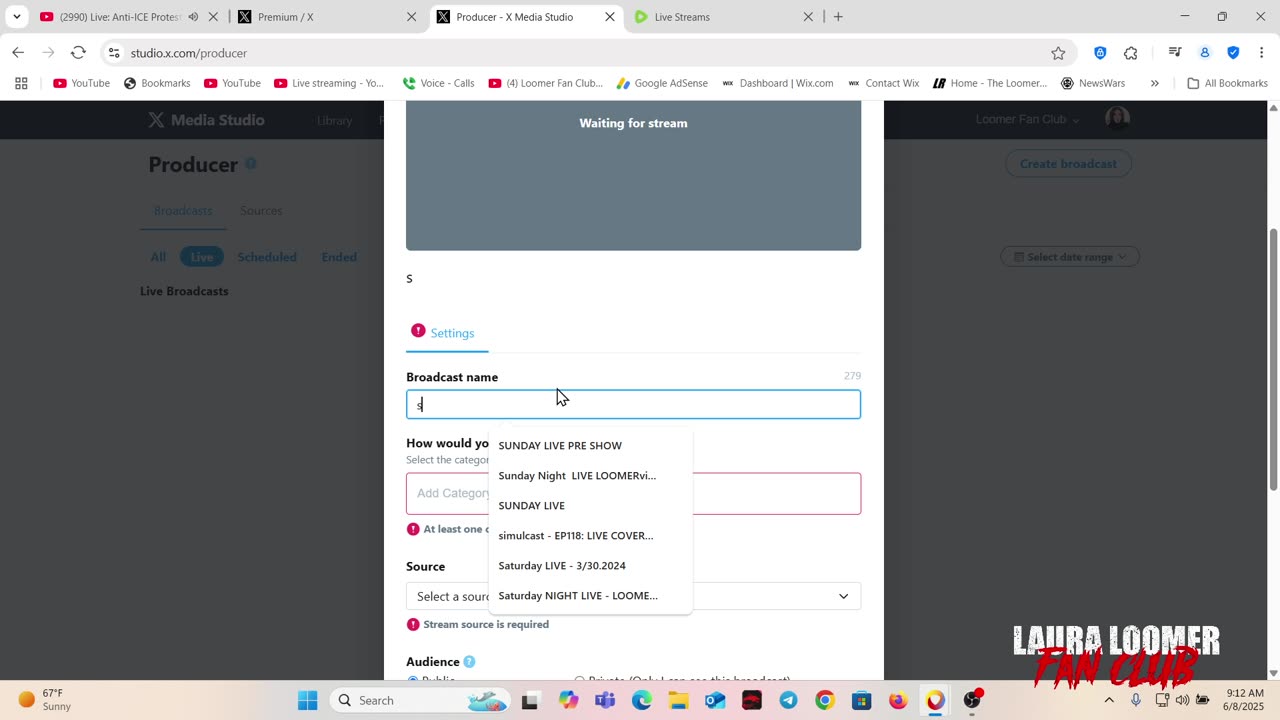Choose the SUNDAY LIVE PRE SHOW suggestion
1280x720 pixels.
590,445
